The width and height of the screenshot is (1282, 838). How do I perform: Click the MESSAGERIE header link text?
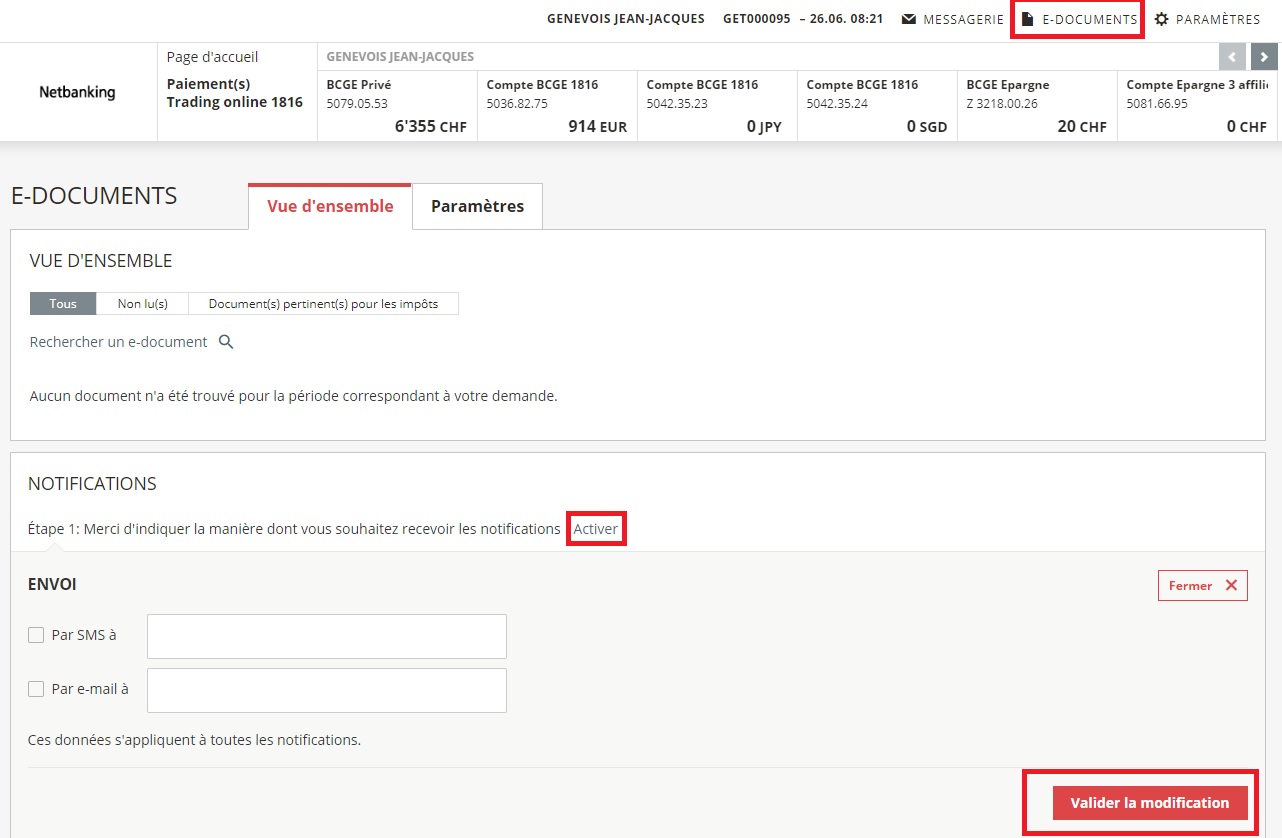[964, 19]
